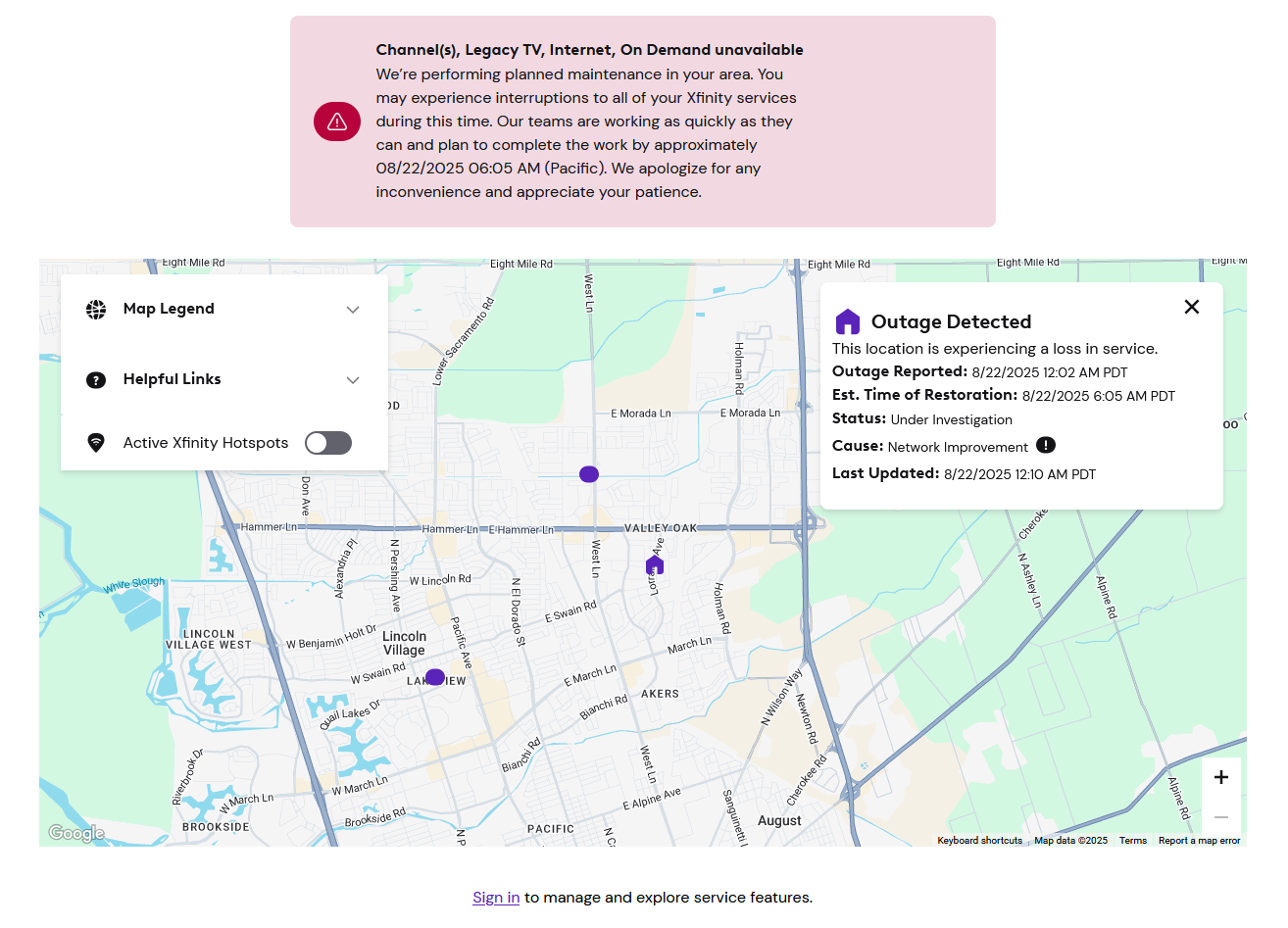Zoom in the map with plus button
1288x928 pixels.
1221,777
